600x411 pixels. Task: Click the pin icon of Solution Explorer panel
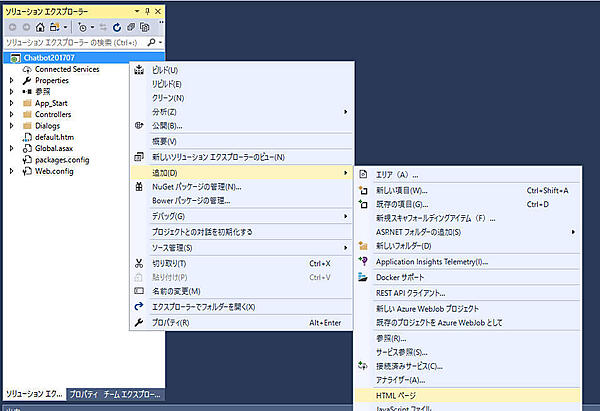(x=148, y=9)
